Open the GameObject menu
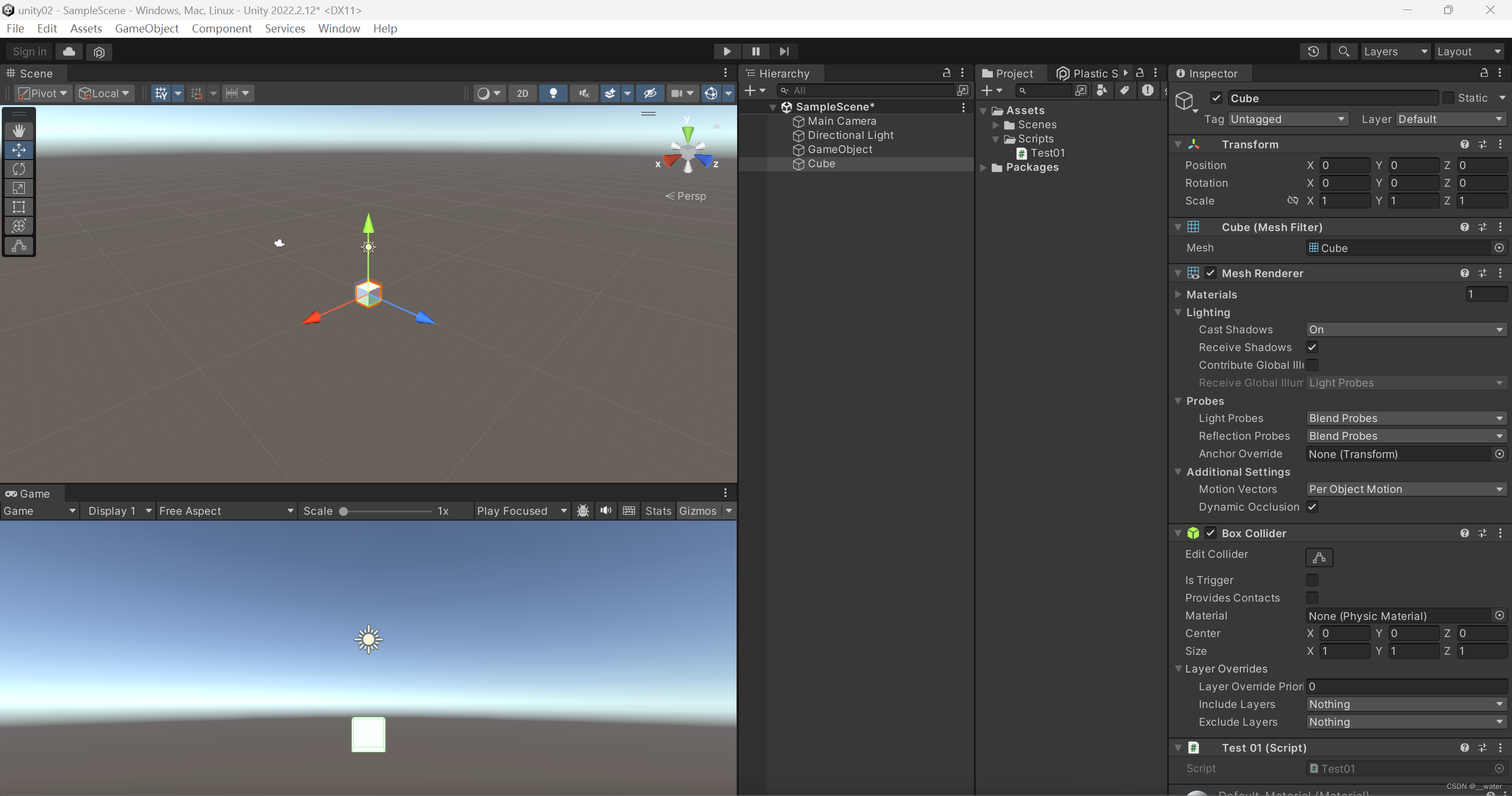The image size is (1512, 796). point(146,28)
